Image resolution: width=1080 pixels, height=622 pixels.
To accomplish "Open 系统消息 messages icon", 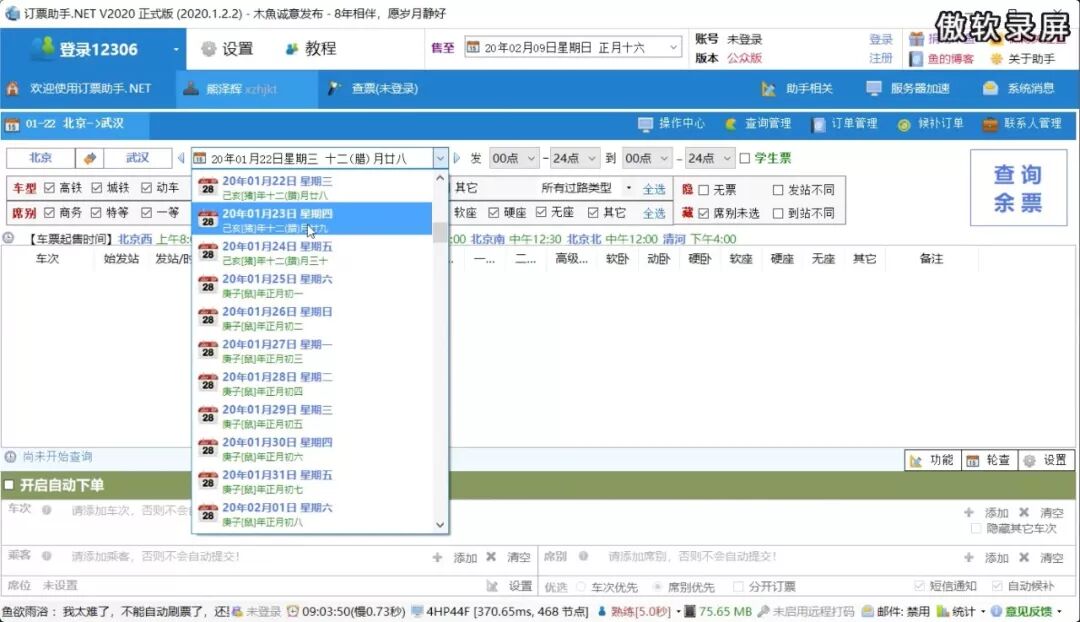I will pos(990,88).
